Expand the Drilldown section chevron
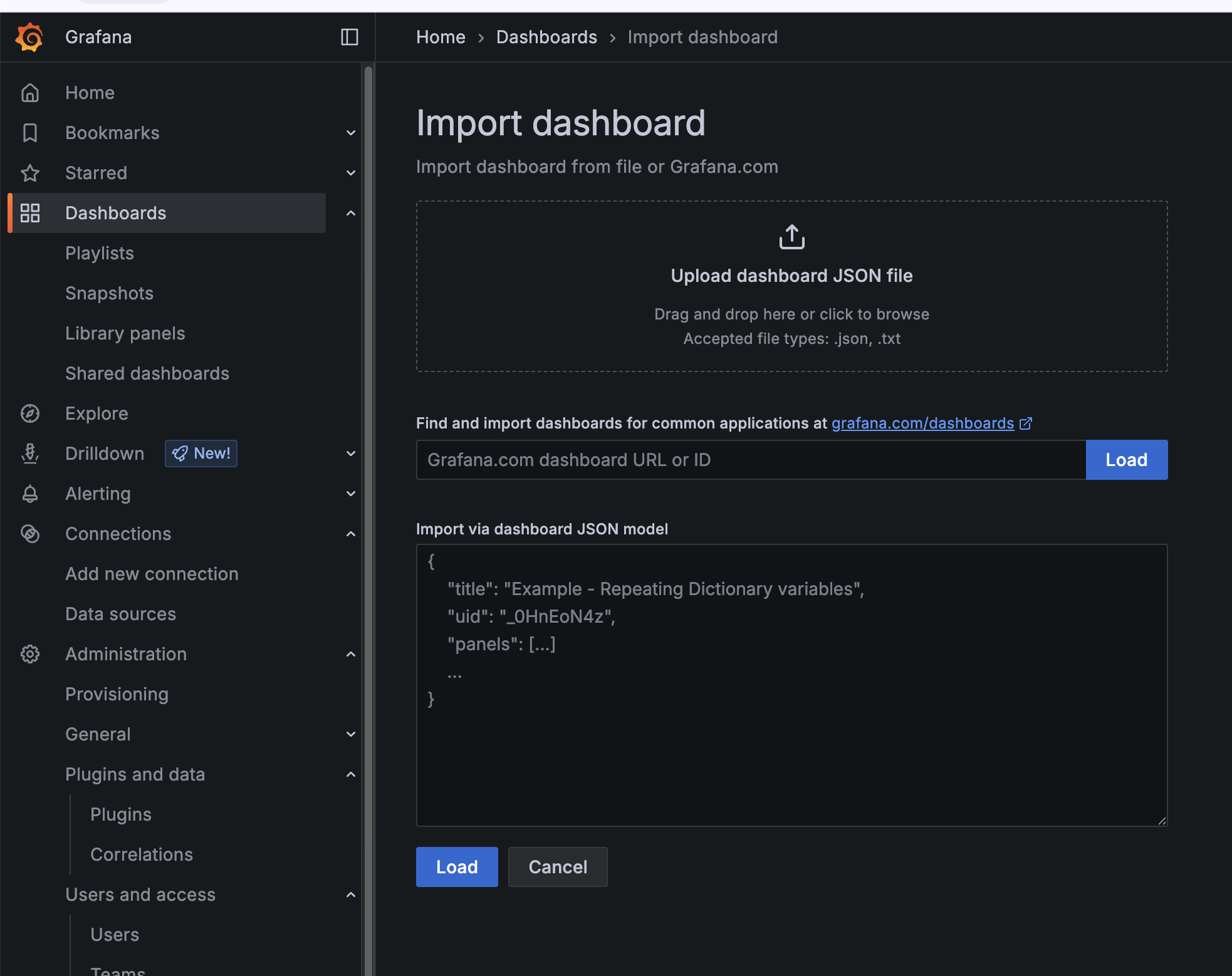The image size is (1232, 976). (x=351, y=454)
